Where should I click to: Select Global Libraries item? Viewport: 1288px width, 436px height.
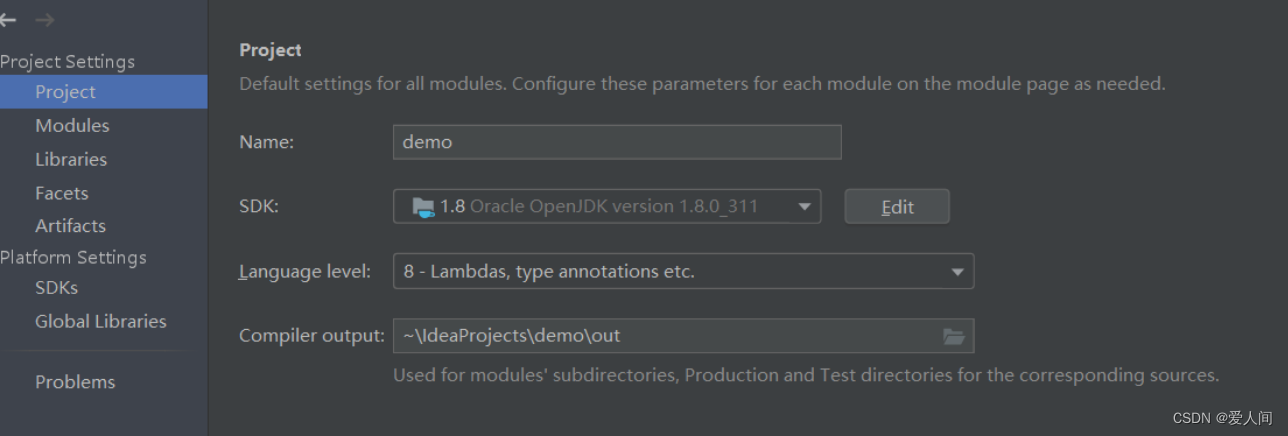coord(100,322)
